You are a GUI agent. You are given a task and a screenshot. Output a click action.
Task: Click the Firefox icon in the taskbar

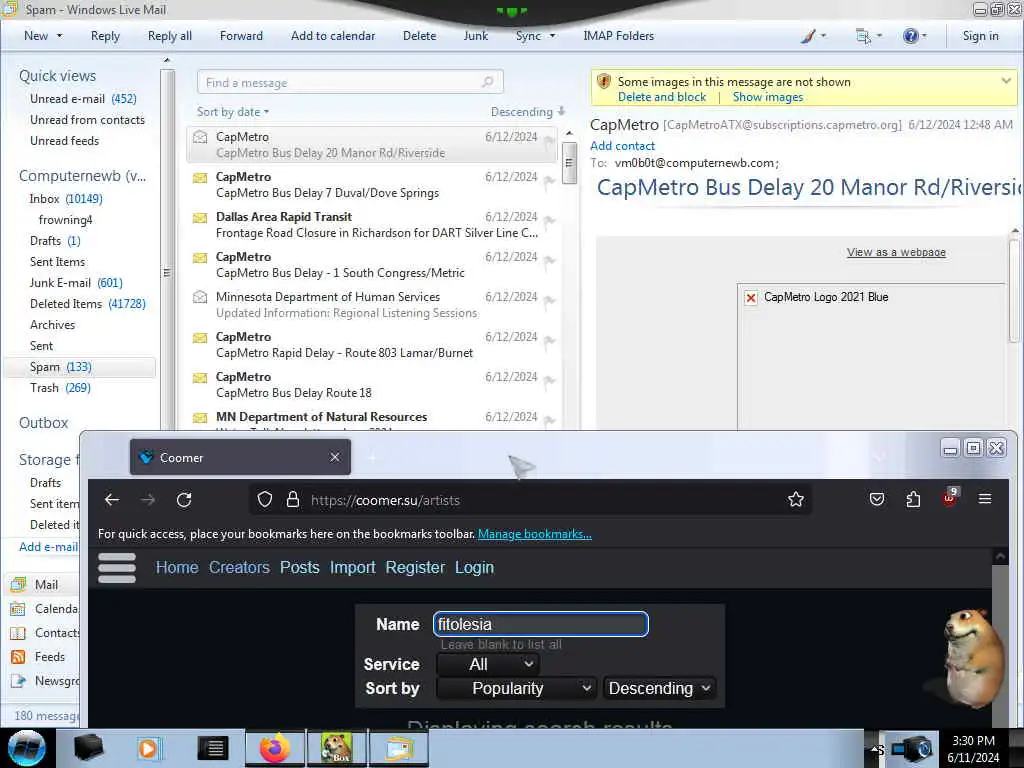click(x=275, y=748)
